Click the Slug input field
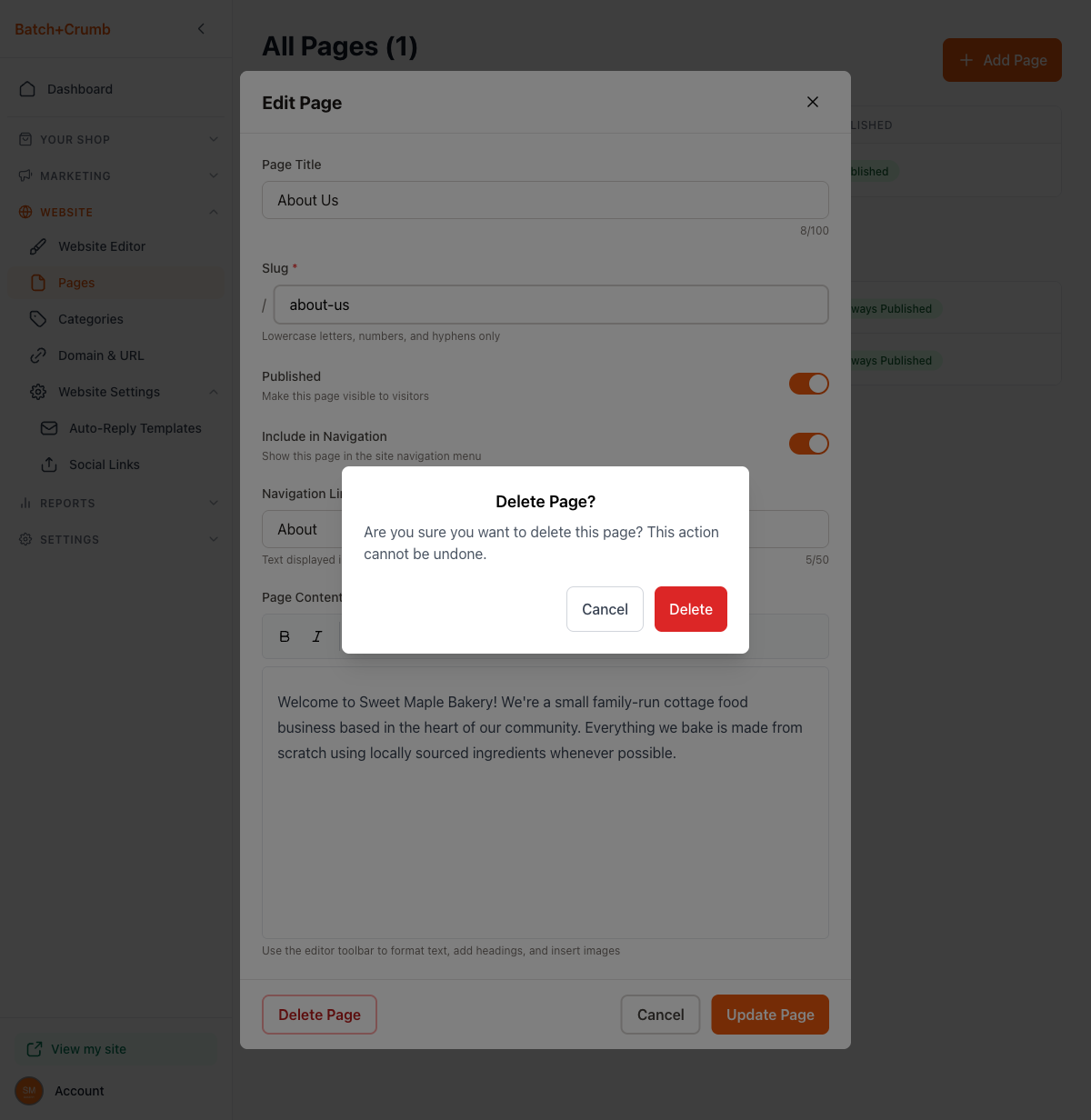Image resolution: width=1091 pixels, height=1120 pixels. click(551, 305)
